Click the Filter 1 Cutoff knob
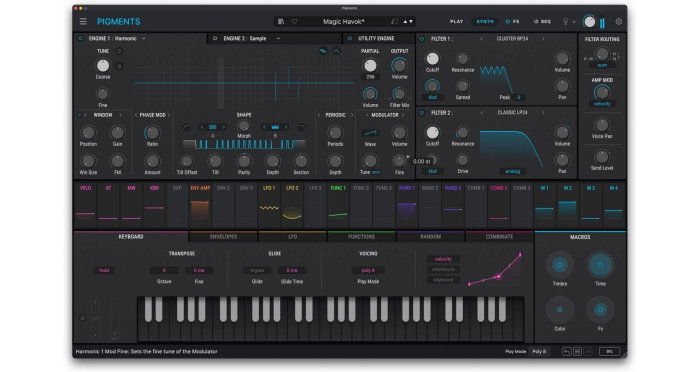 pyautogui.click(x=432, y=59)
